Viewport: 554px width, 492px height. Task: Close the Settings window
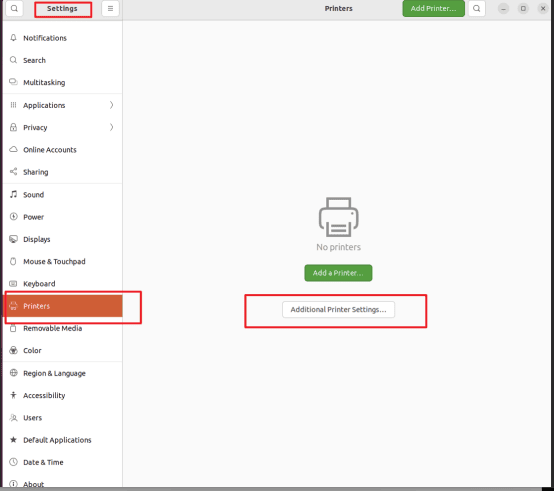(543, 8)
